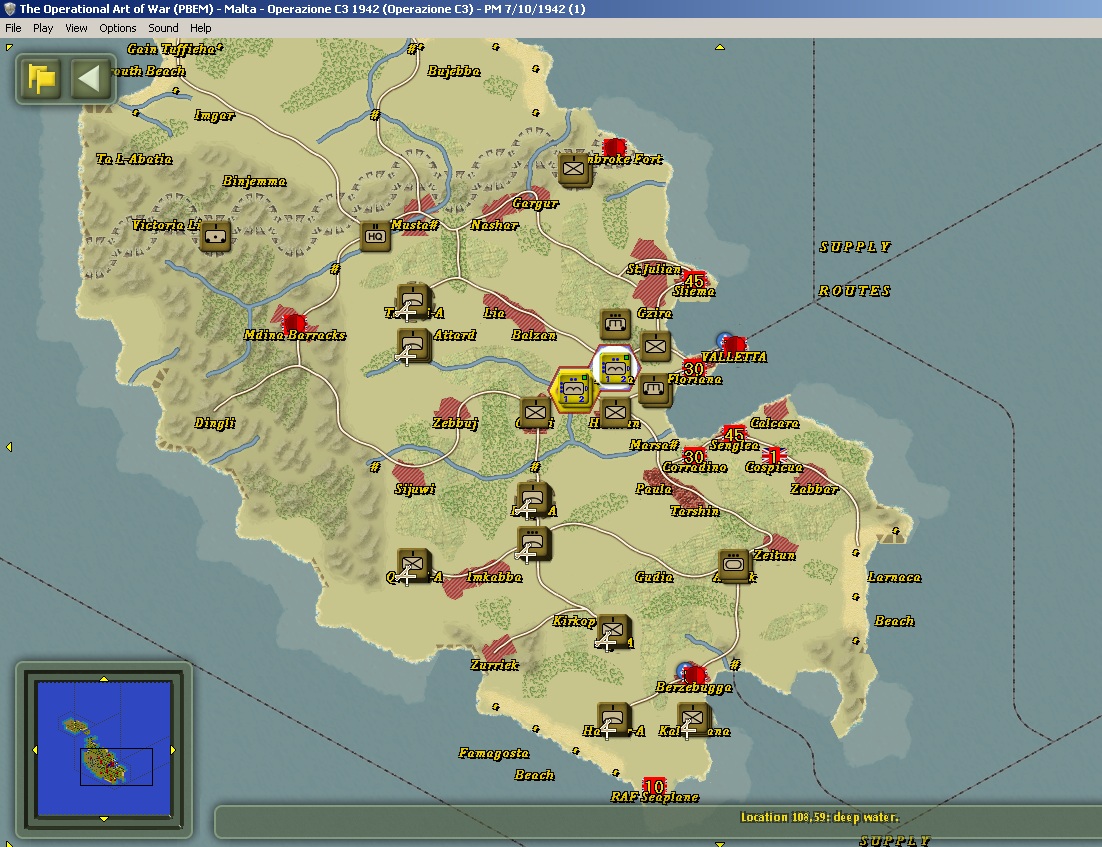The height and width of the screenshot is (847, 1102).
Task: Select the unit at Victoria Lines
Action: 215,236
